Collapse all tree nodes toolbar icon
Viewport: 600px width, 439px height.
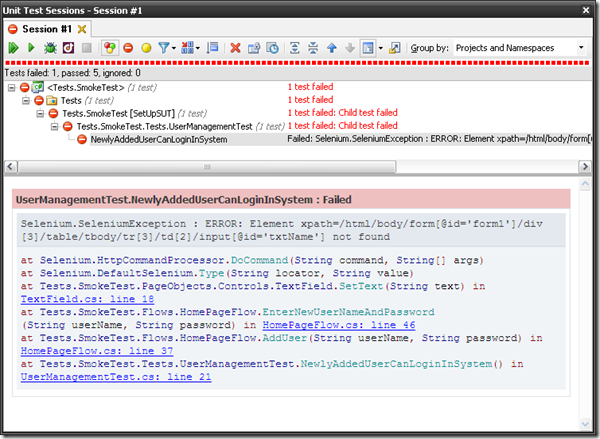313,48
